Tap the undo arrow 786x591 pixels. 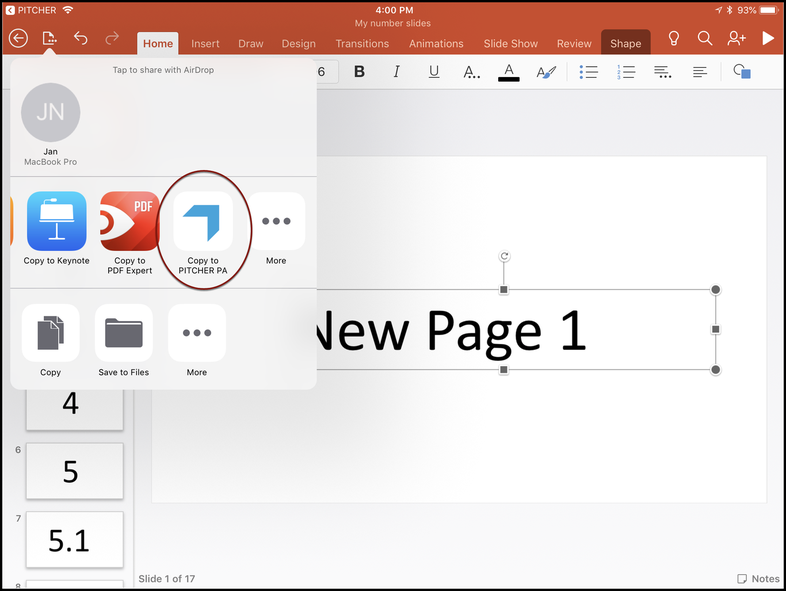81,39
